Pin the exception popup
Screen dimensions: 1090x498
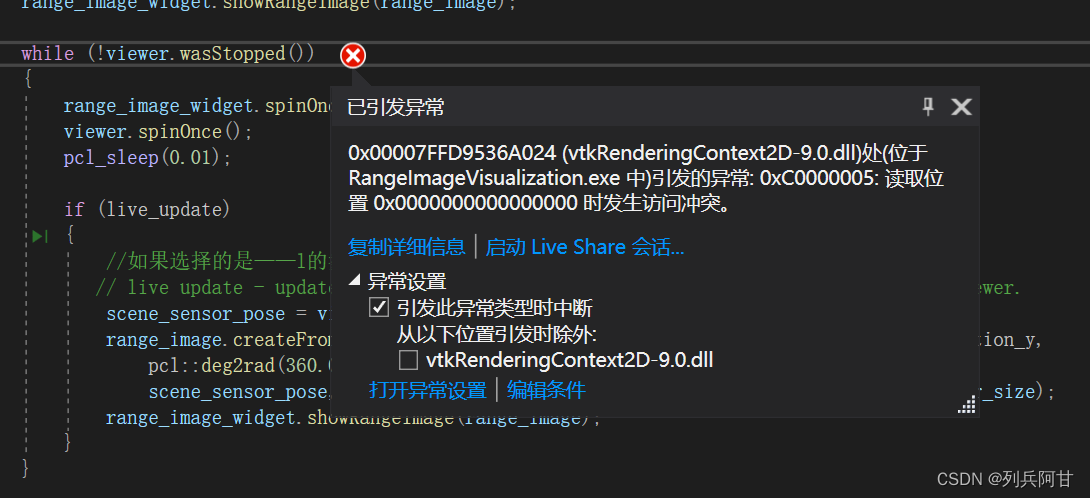click(928, 106)
